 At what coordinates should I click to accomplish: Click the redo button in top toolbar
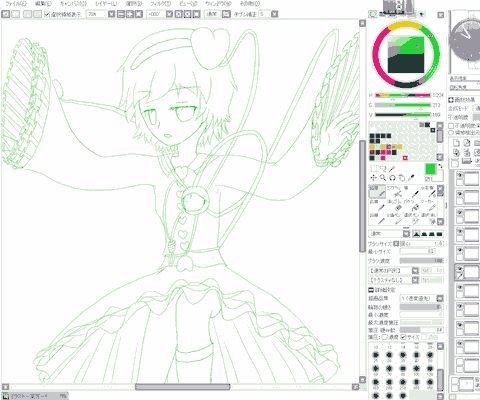coord(16,14)
